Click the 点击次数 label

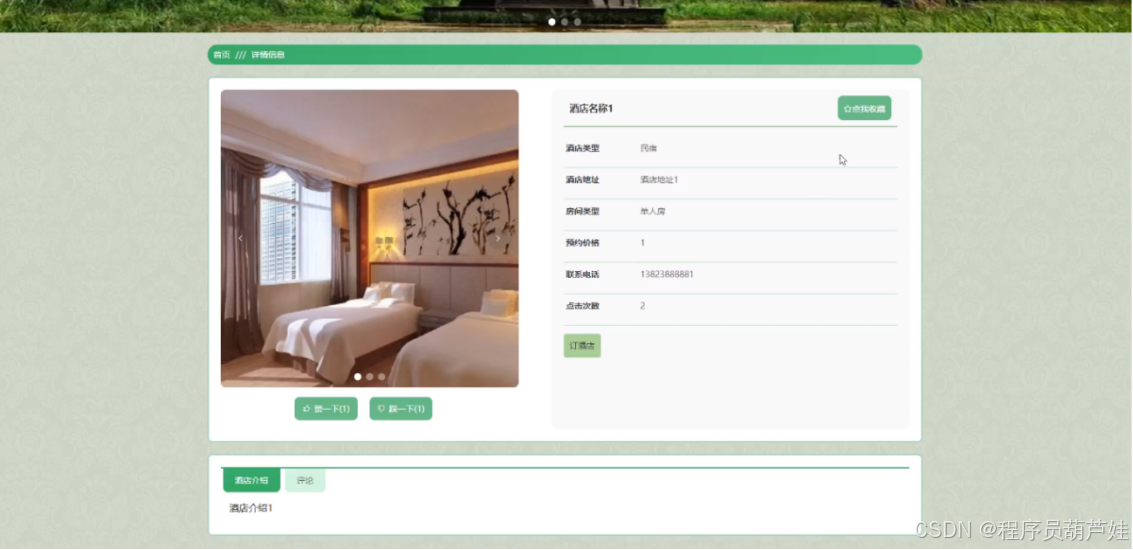tap(582, 306)
